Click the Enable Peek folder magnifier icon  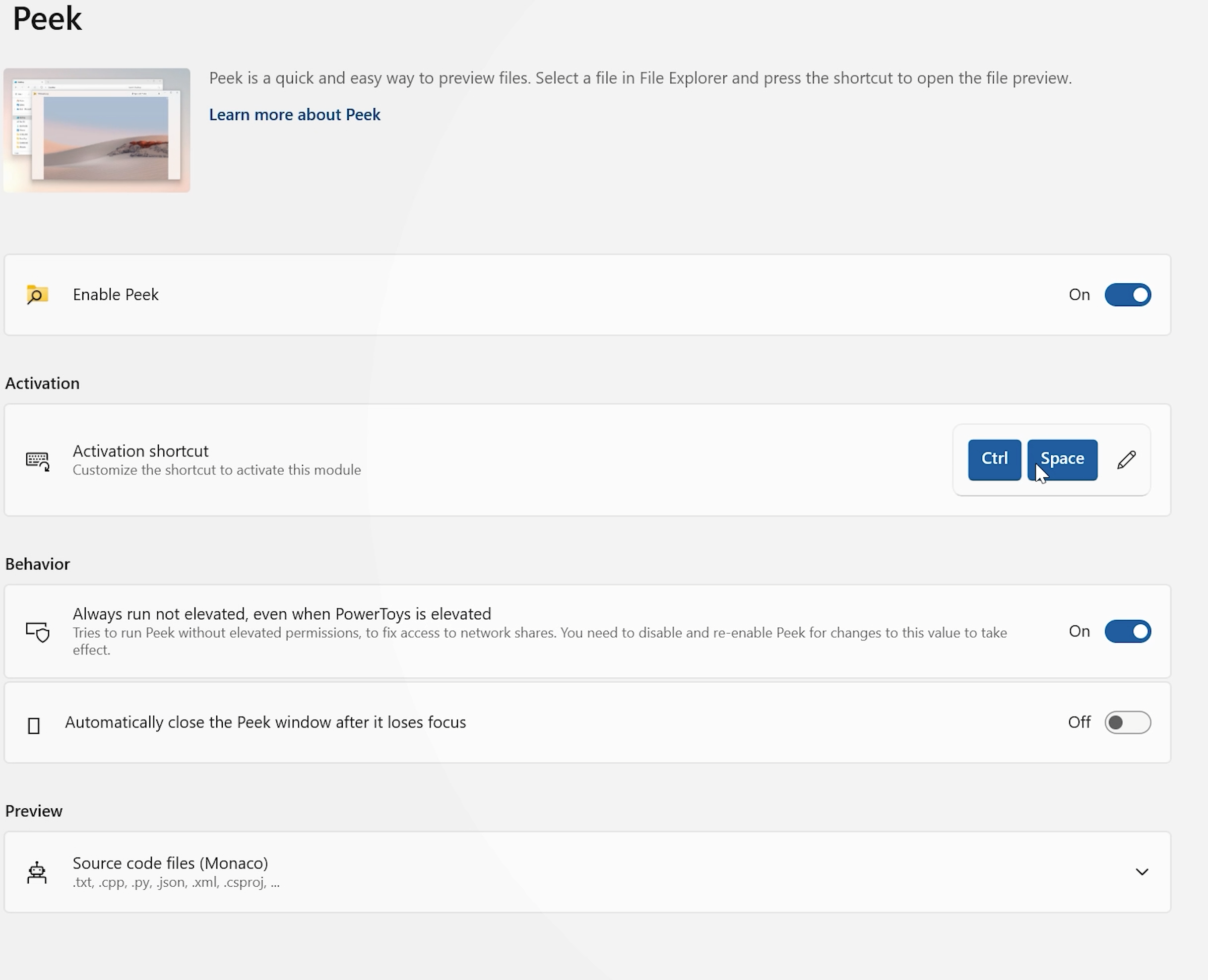point(37,295)
